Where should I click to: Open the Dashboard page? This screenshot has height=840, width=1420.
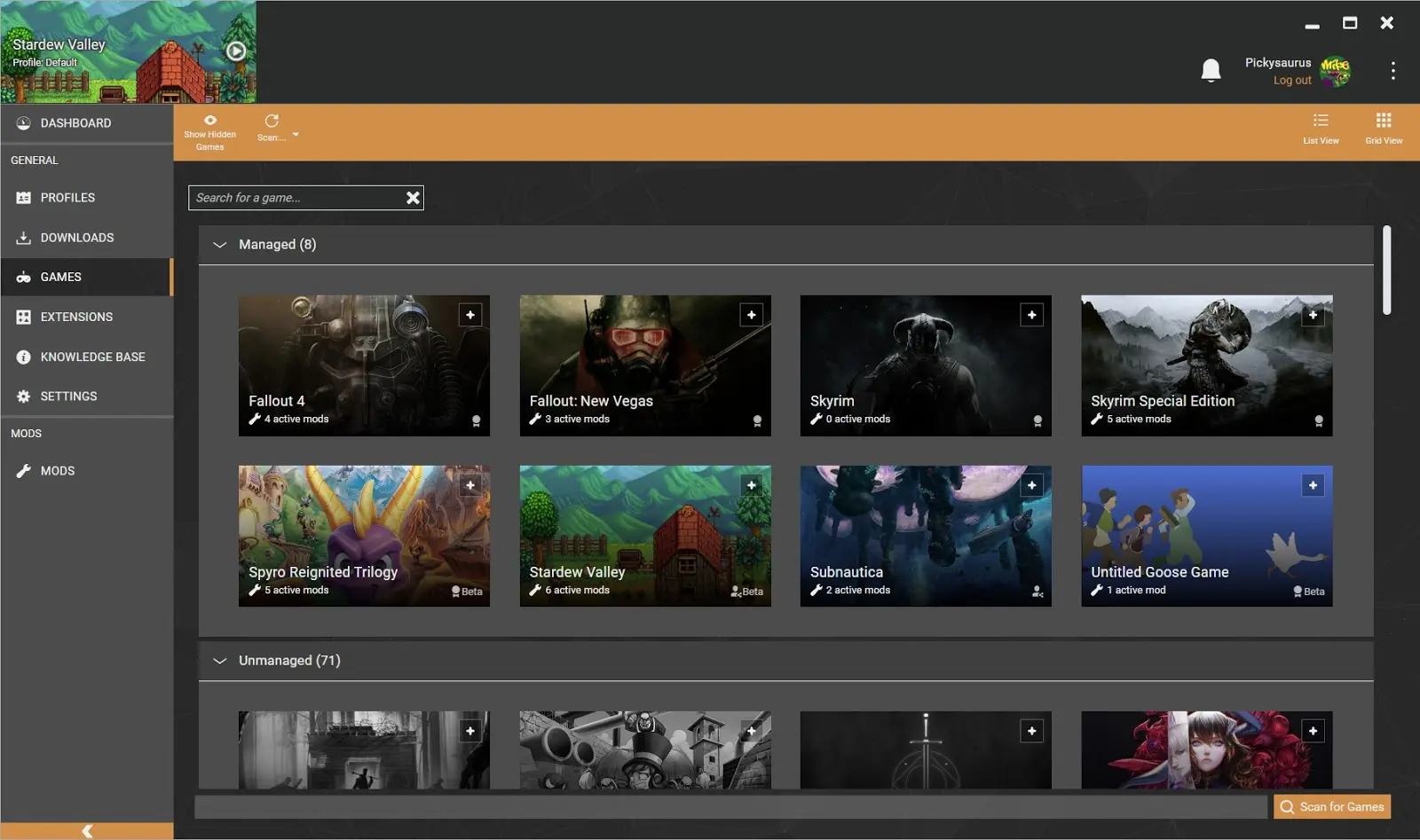pyautogui.click(x=86, y=123)
